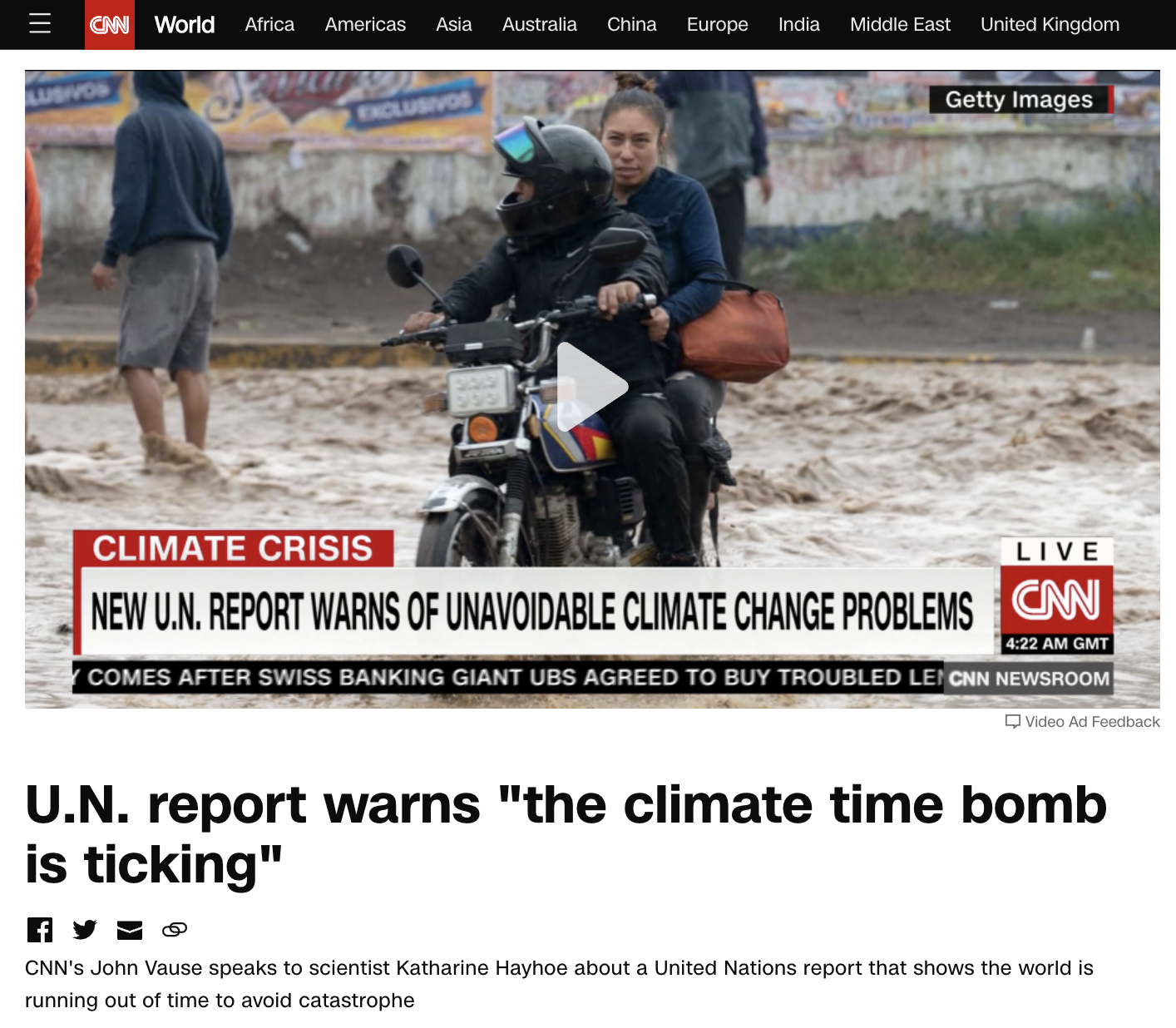Go to Middle East section

click(x=900, y=25)
